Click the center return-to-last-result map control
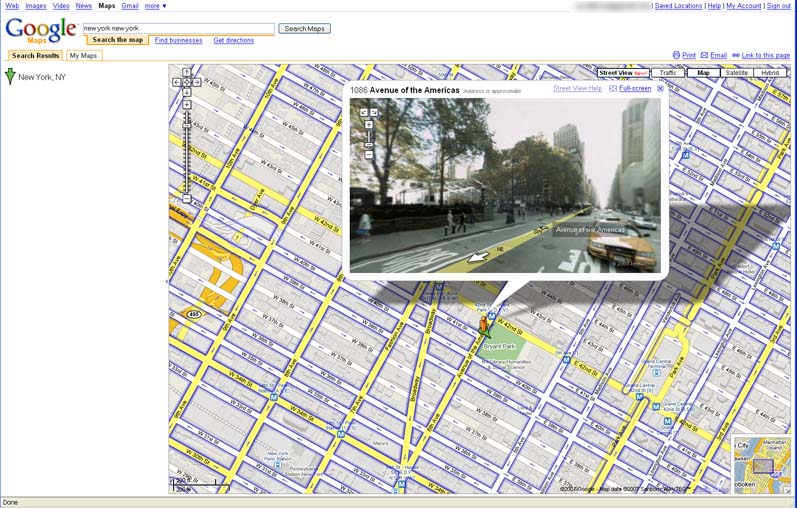The width and height of the screenshot is (797, 508). [187, 82]
